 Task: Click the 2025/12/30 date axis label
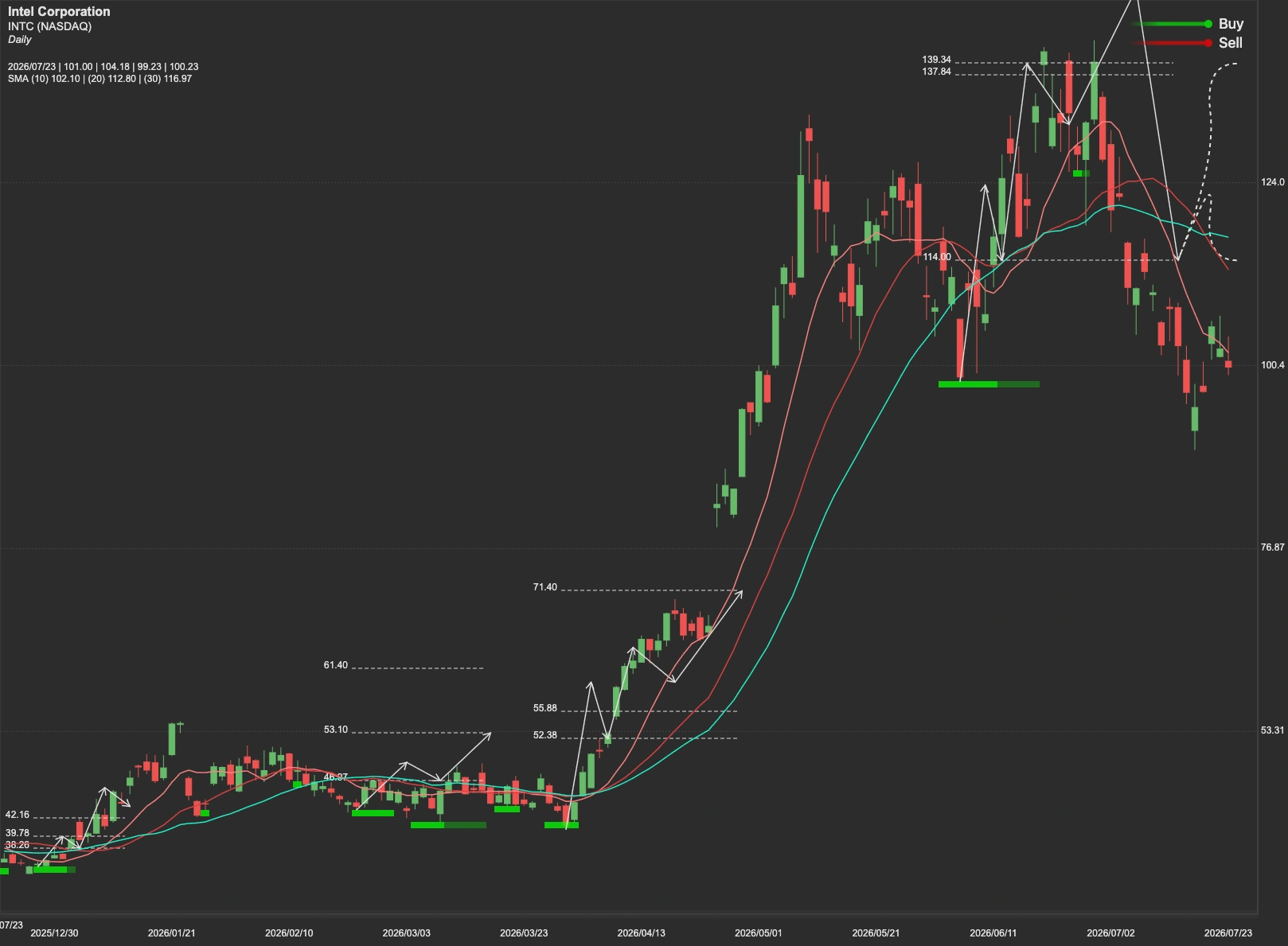click(x=54, y=933)
